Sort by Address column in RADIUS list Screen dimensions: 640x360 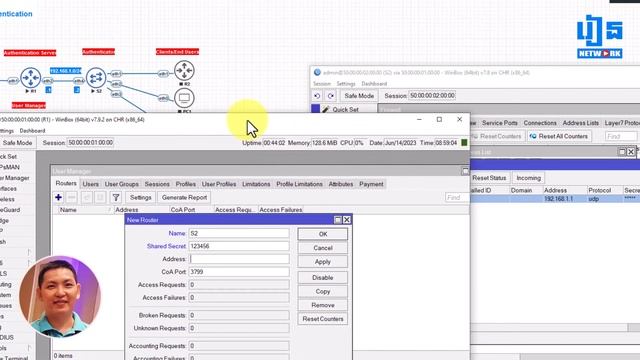564,191
